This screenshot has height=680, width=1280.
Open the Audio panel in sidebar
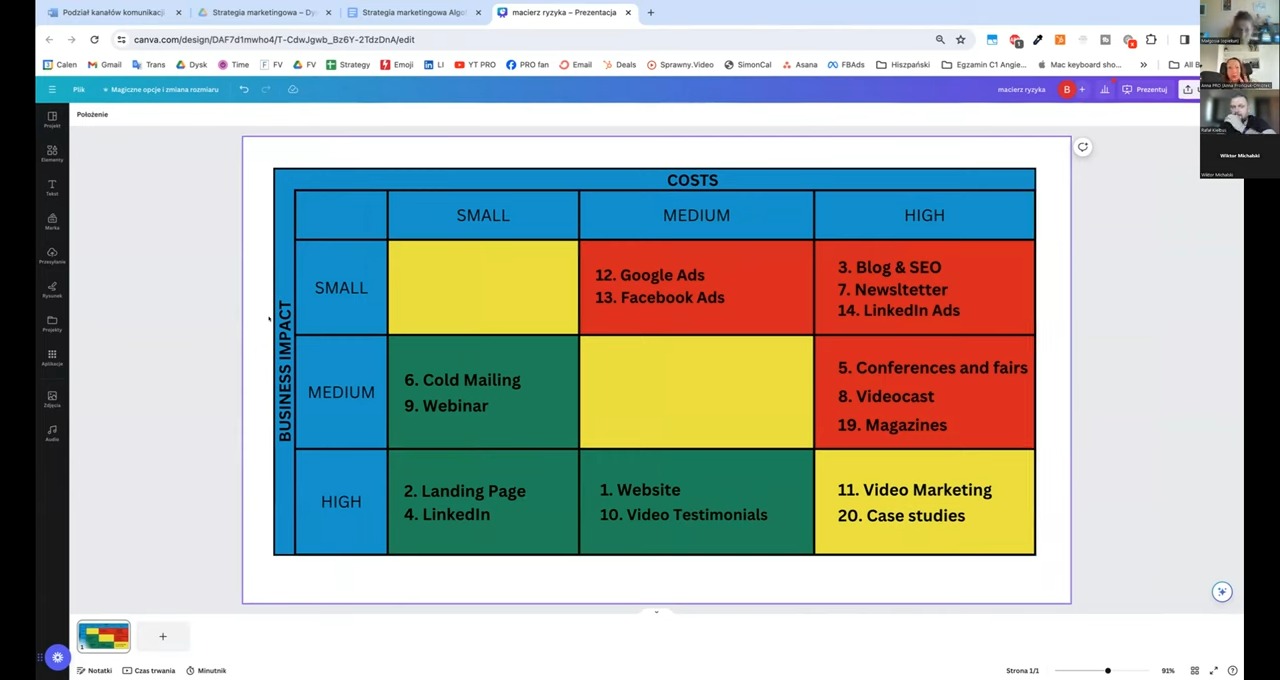(x=52, y=432)
